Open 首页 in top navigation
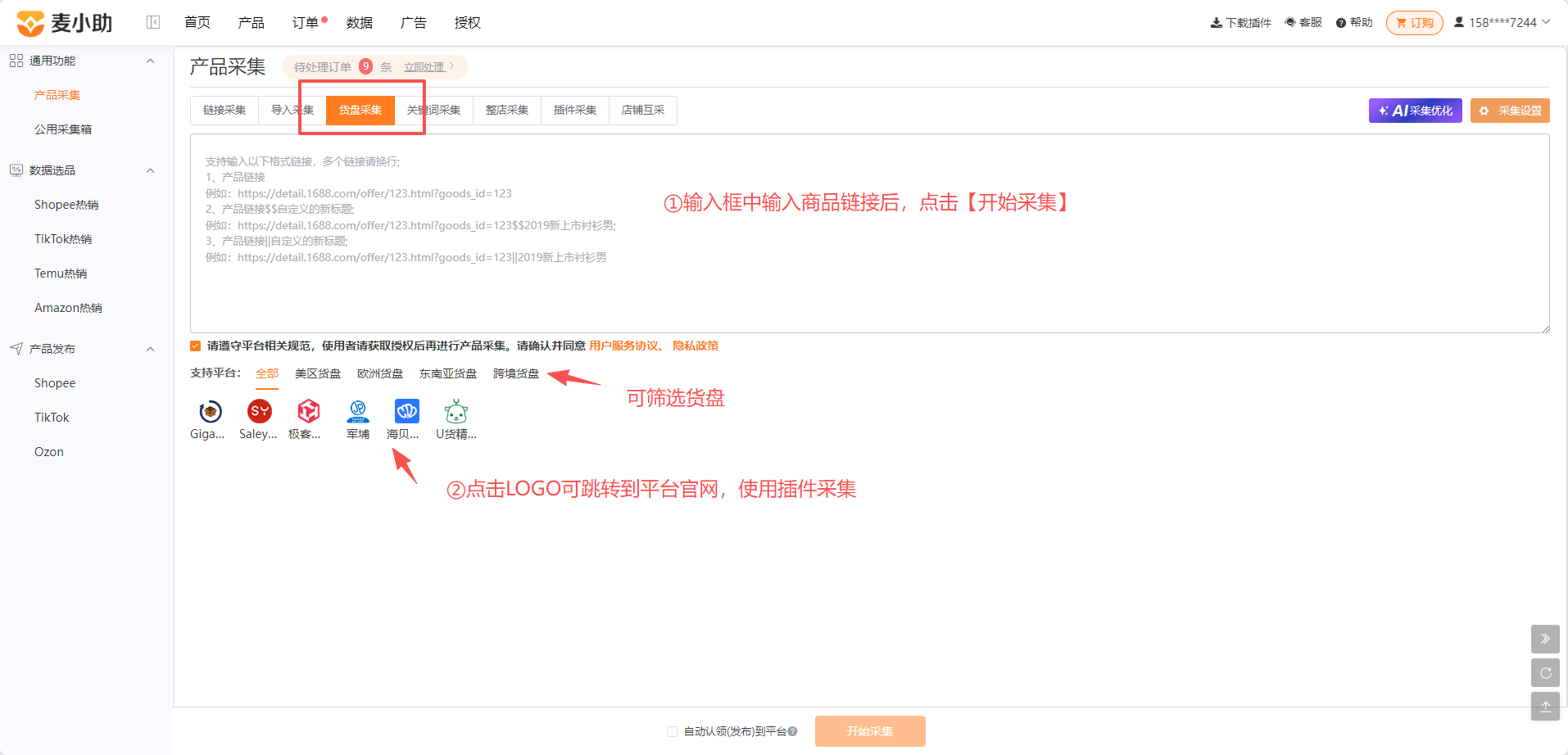Image resolution: width=1568 pixels, height=755 pixels. (x=197, y=22)
